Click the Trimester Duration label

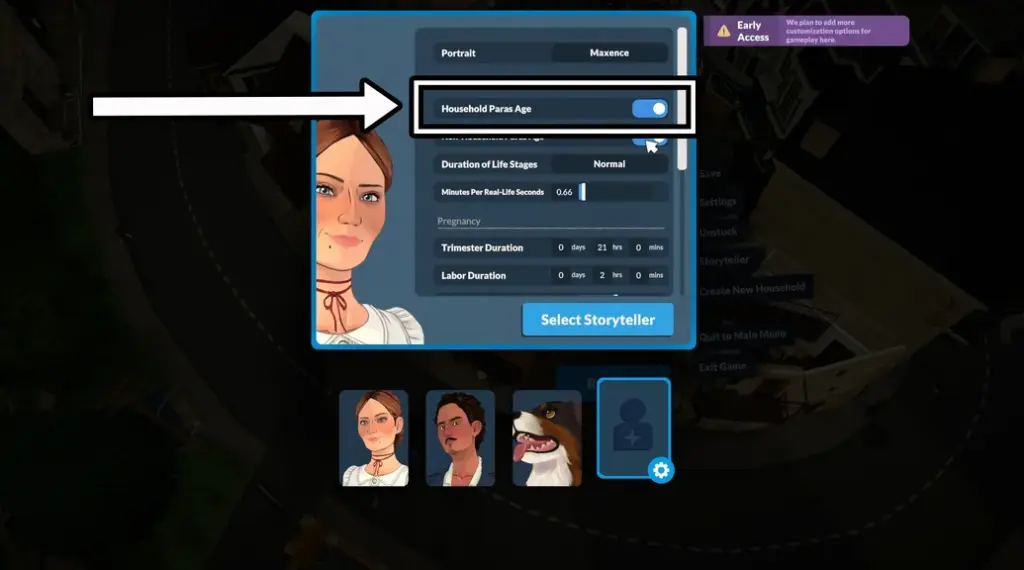(482, 247)
